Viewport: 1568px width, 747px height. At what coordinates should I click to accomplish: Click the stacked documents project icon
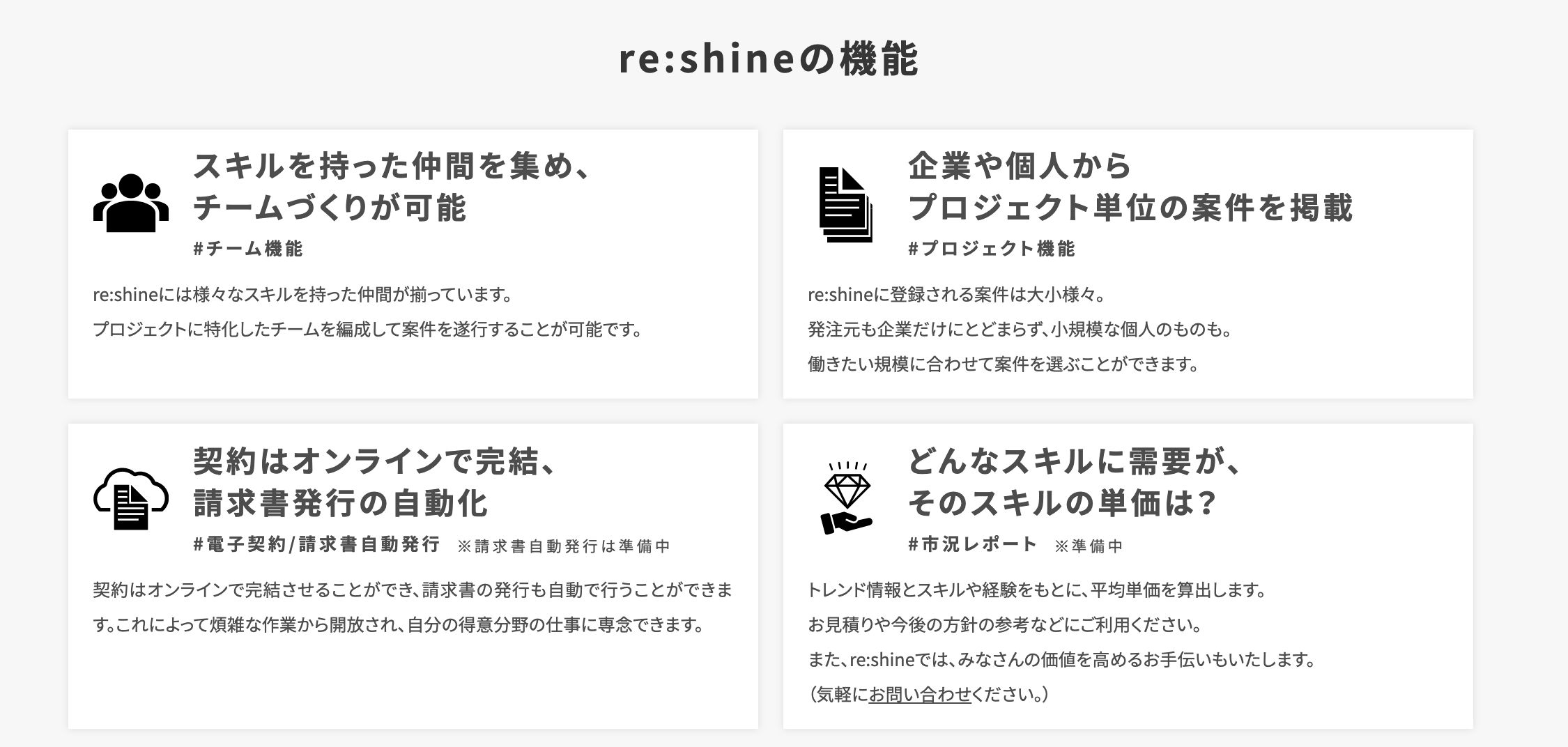click(845, 205)
